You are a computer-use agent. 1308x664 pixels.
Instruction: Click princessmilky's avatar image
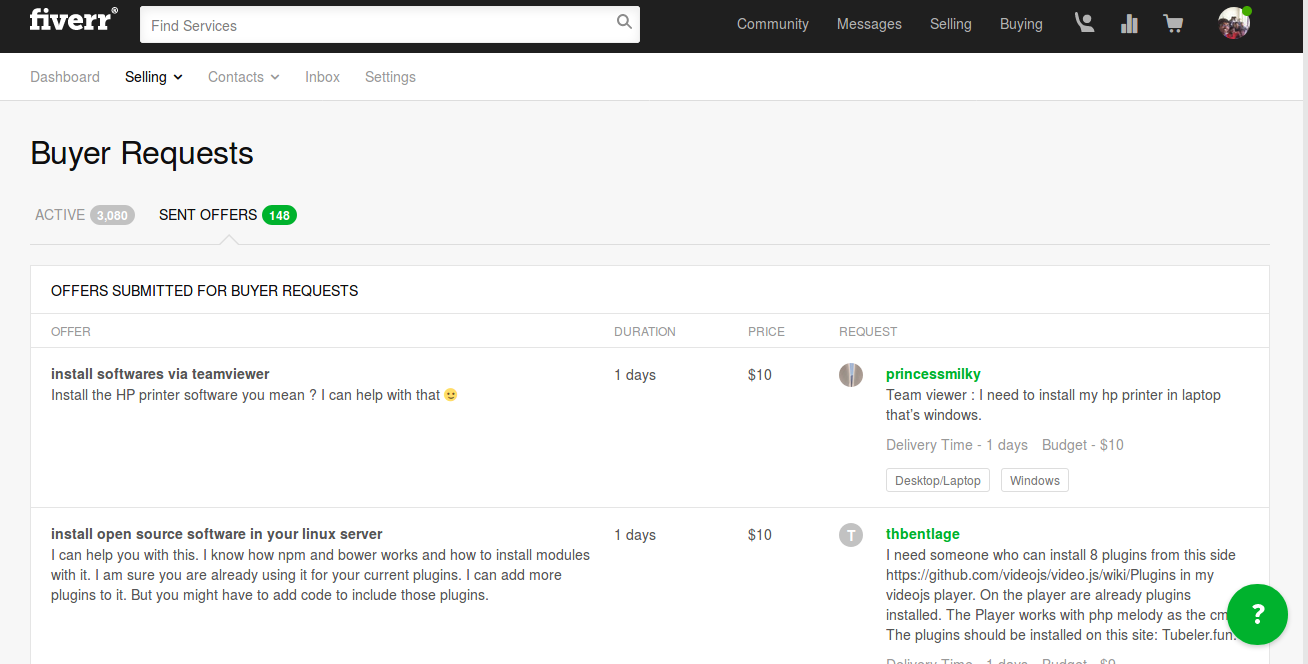pyautogui.click(x=851, y=375)
